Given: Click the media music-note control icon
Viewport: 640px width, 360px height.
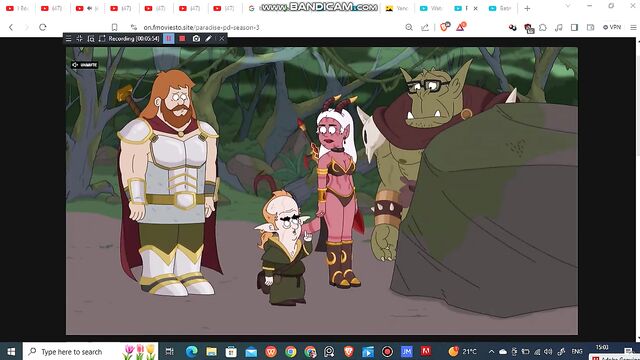Looking at the screenshot, I should tap(558, 27).
